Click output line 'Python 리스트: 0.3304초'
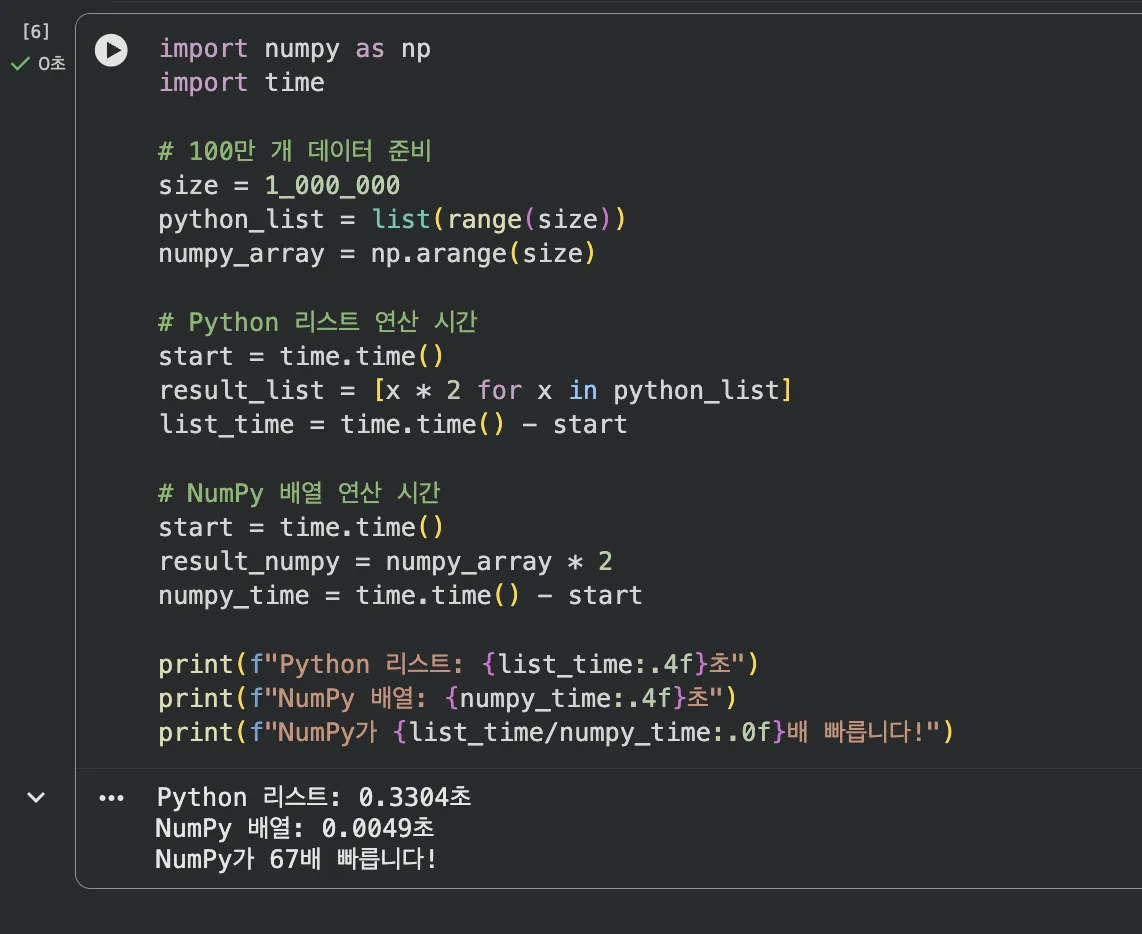This screenshot has width=1142, height=934. pos(313,797)
